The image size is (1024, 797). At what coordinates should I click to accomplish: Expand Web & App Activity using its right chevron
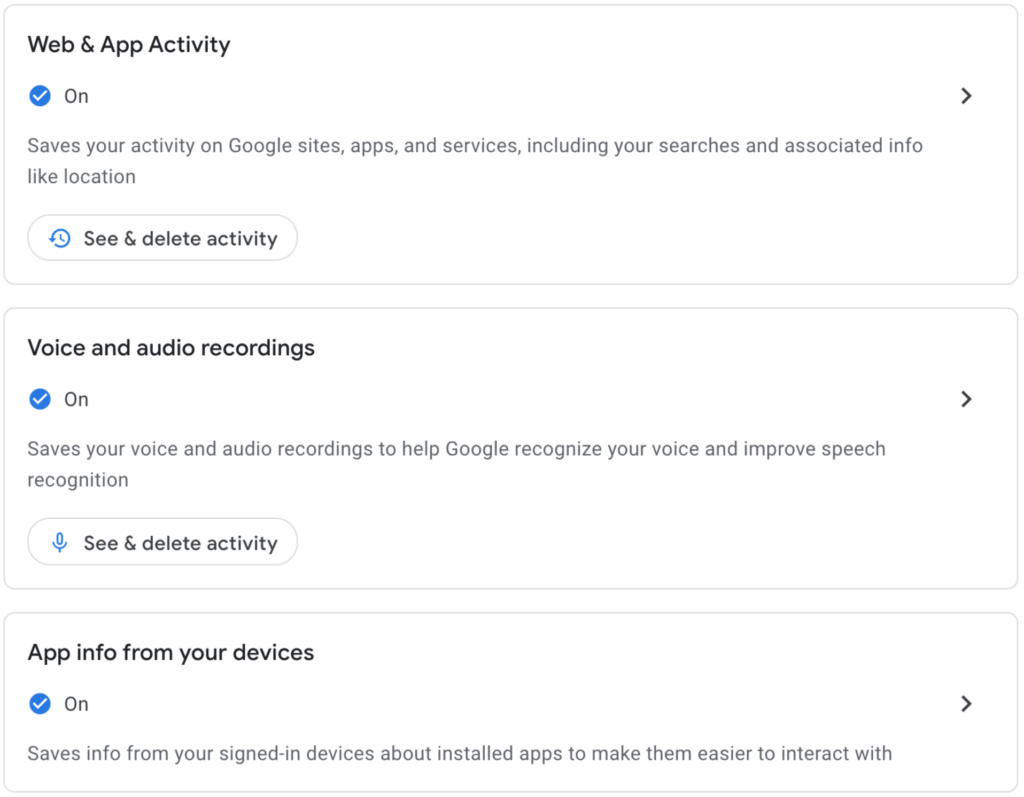966,96
